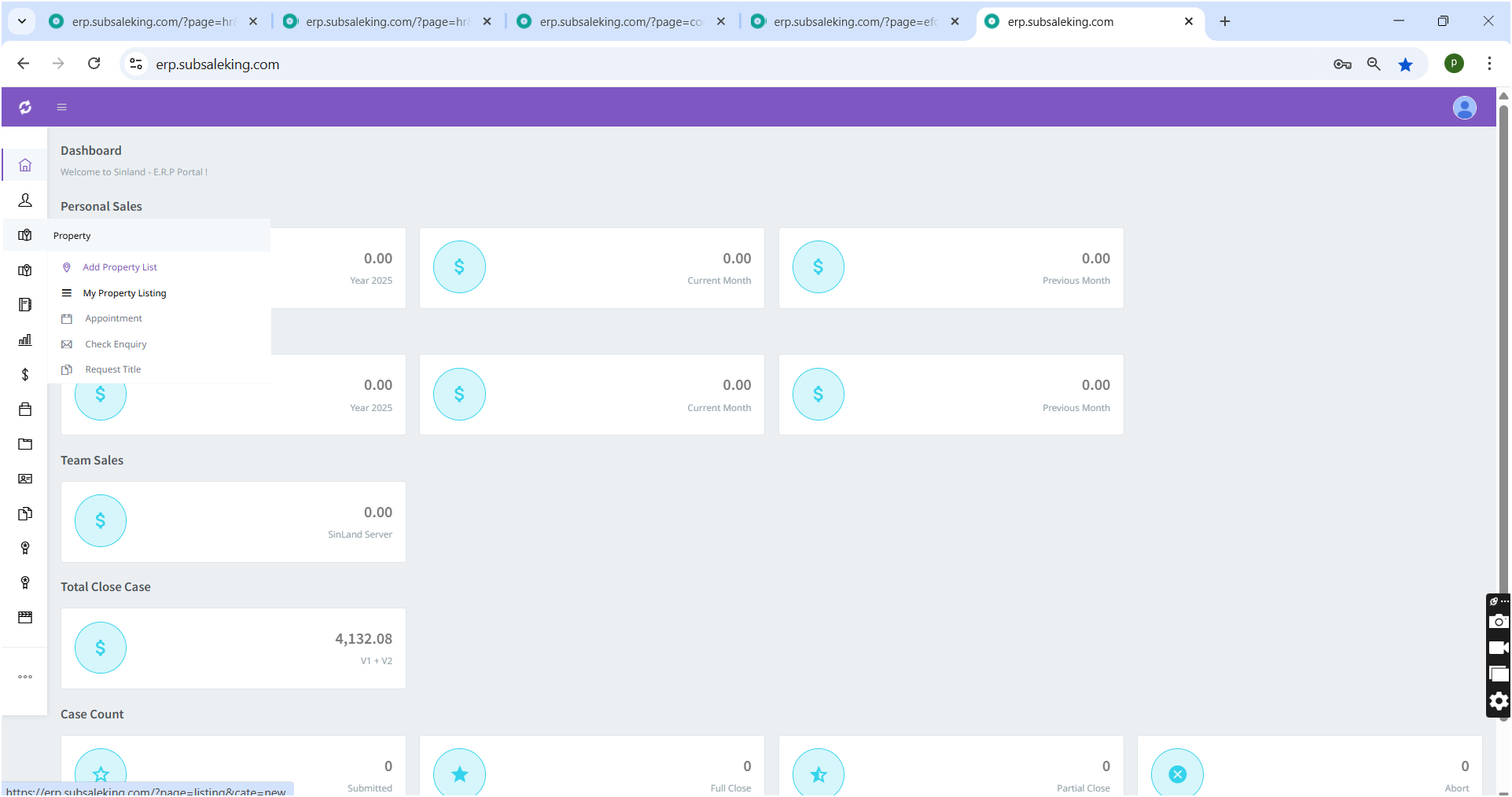This screenshot has height=797, width=1512.
Task: Click the Home dashboard icon in sidebar
Action: click(x=25, y=165)
